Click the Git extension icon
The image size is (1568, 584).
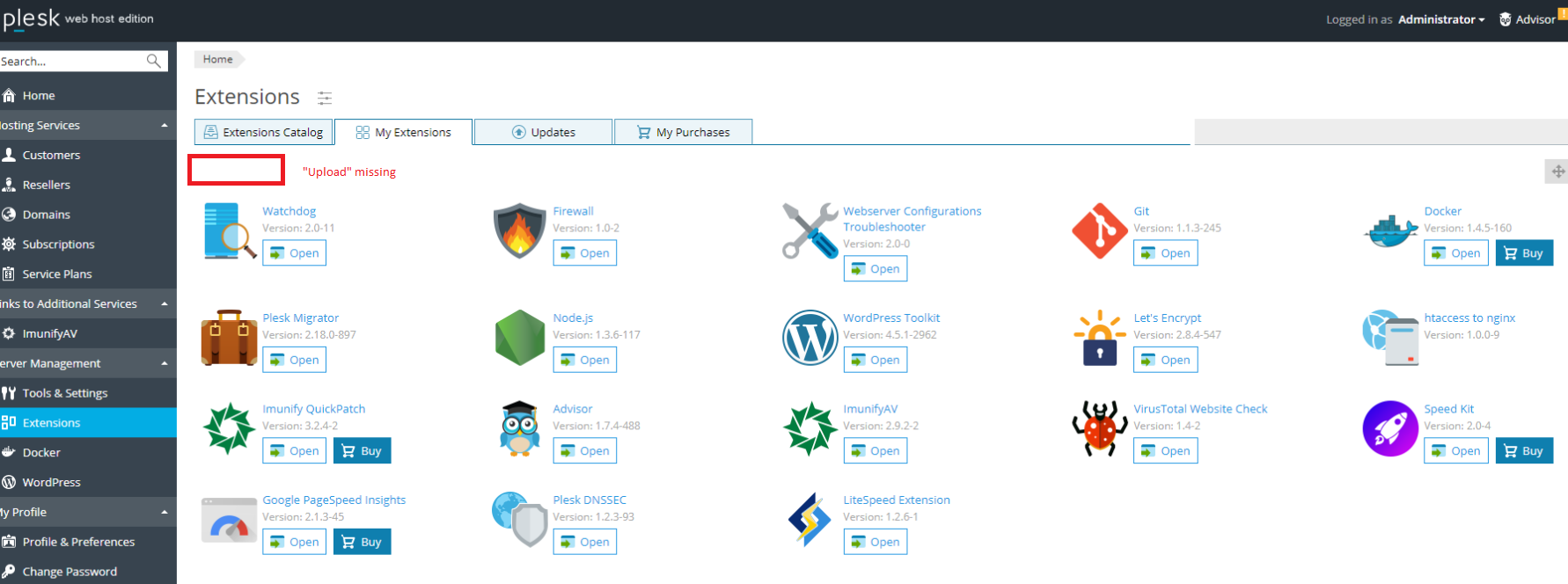tap(1099, 230)
